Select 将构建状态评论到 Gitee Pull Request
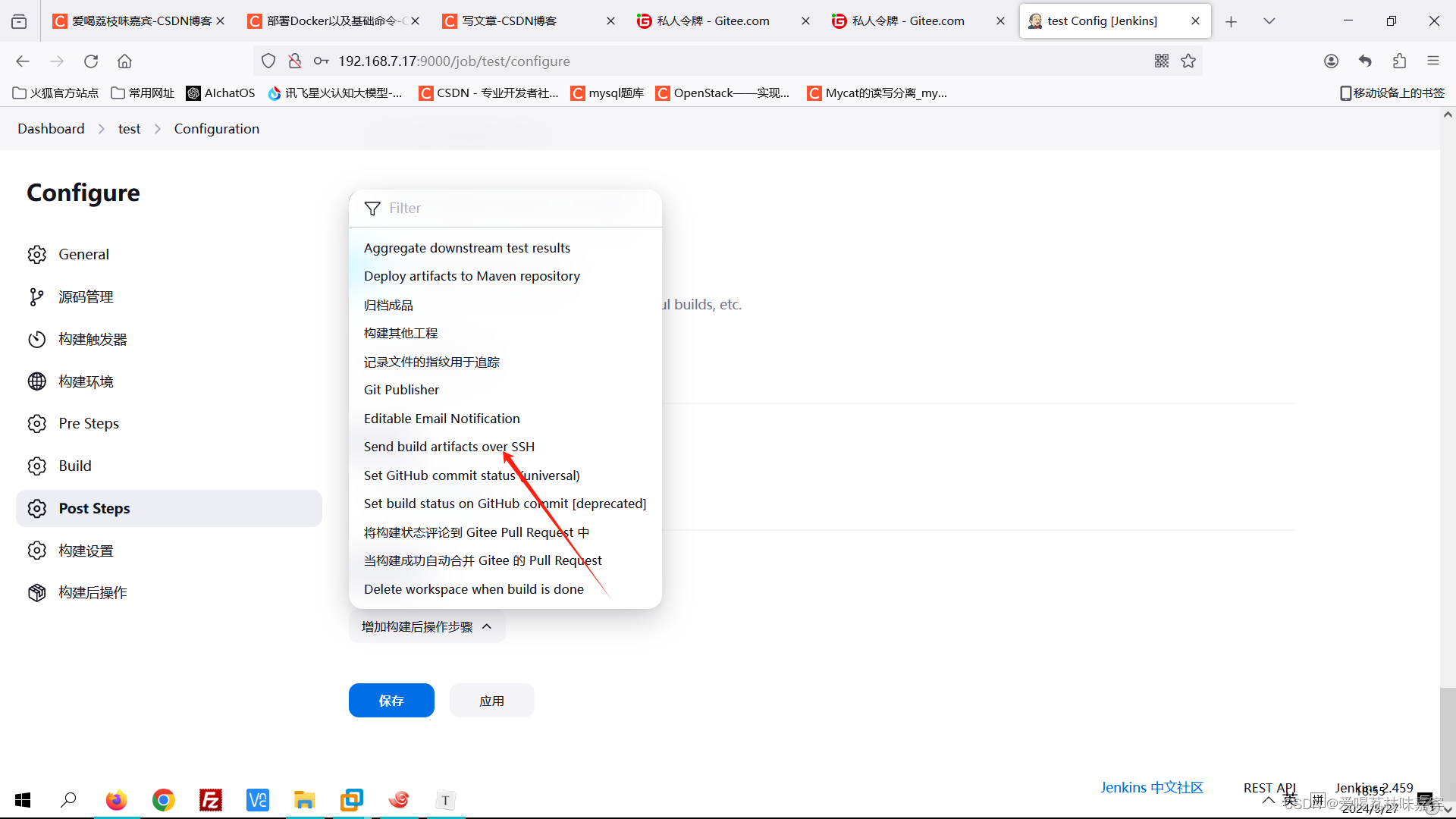This screenshot has height=819, width=1456. pyautogui.click(x=477, y=531)
